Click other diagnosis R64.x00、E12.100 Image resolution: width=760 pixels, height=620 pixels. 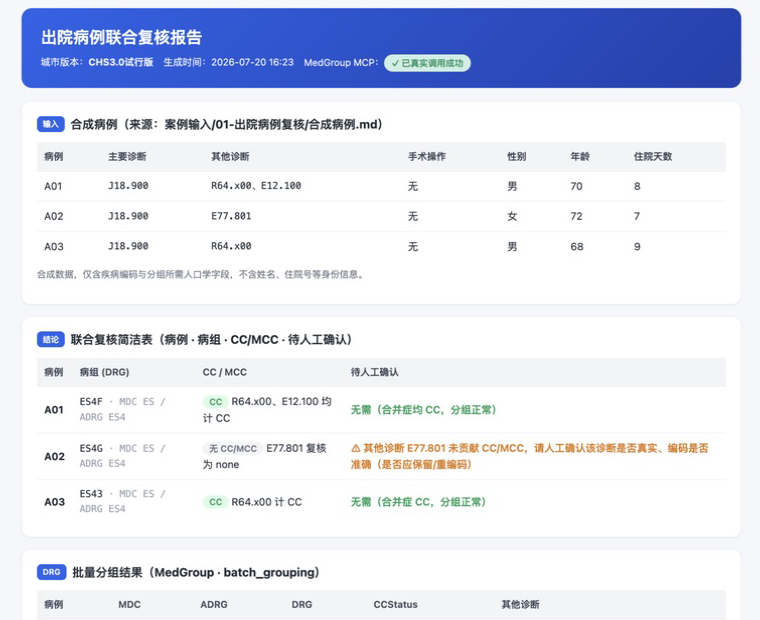(x=256, y=186)
